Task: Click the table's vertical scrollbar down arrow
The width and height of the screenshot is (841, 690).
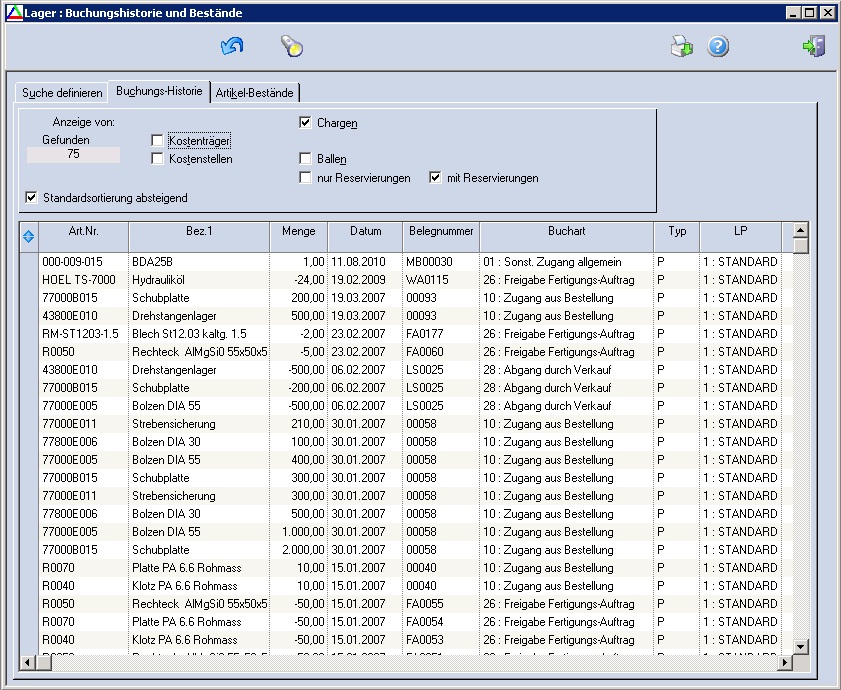Action: [x=800, y=646]
